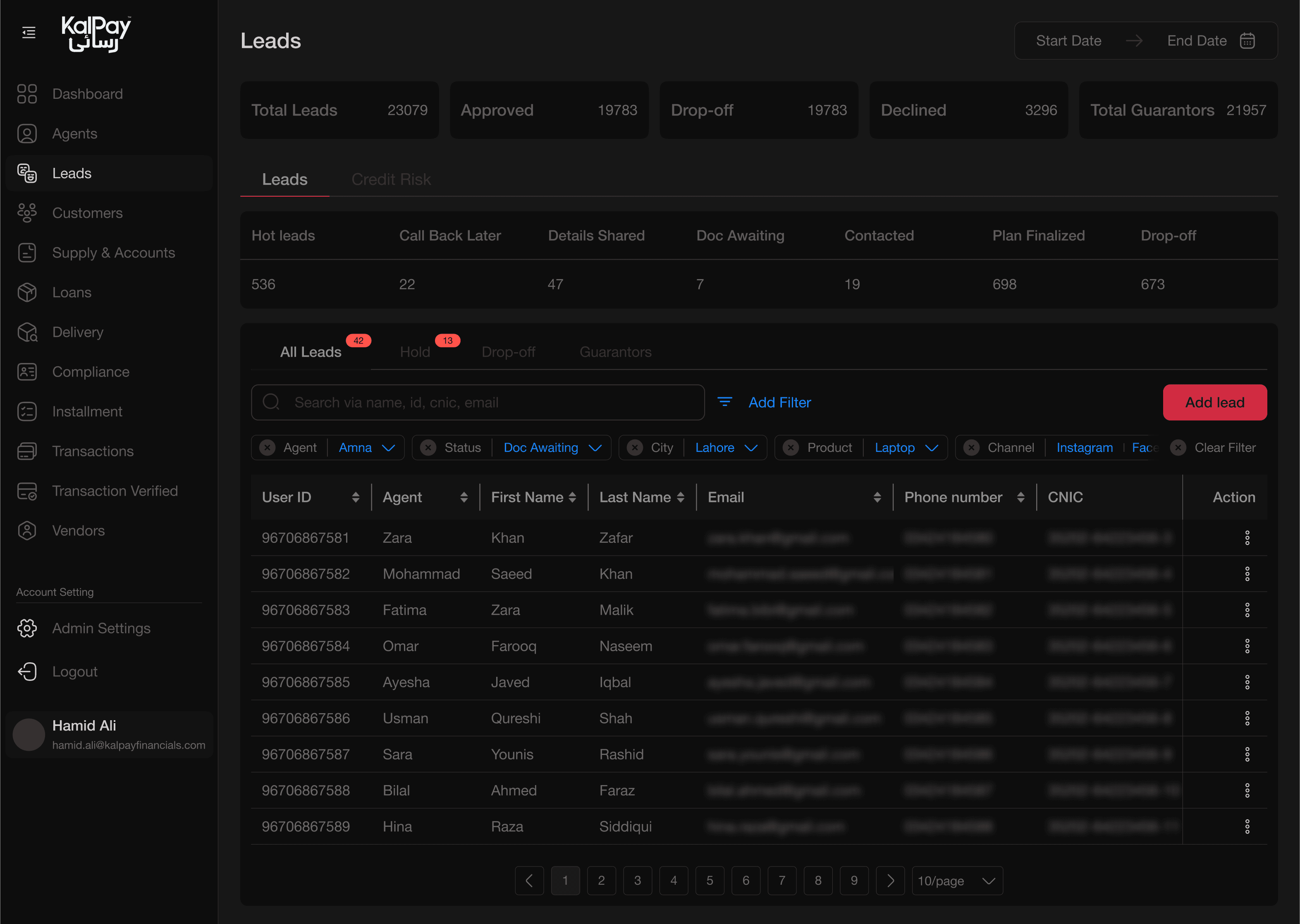Sort the table by User ID
Viewport: 1300px width, 924px height.
[357, 497]
